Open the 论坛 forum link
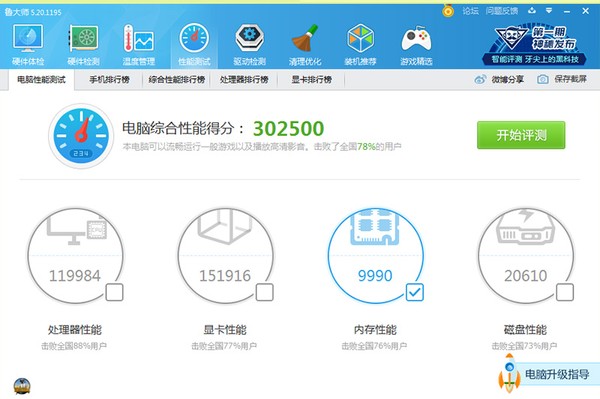The width and height of the screenshot is (600, 399). pos(470,11)
